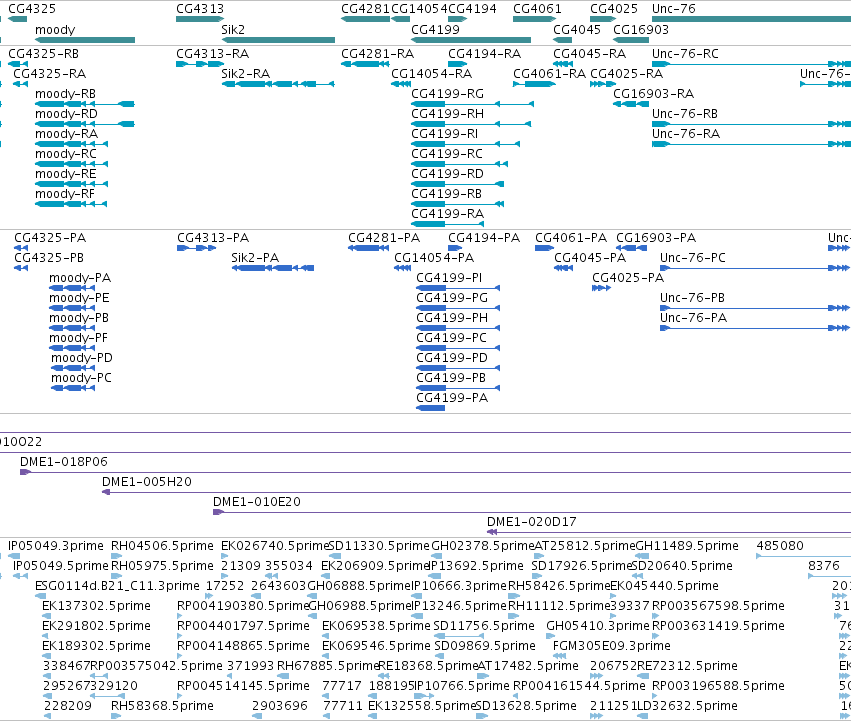Click the 485080 feature label
Image resolution: width=851 pixels, height=721 pixels.
(780, 546)
